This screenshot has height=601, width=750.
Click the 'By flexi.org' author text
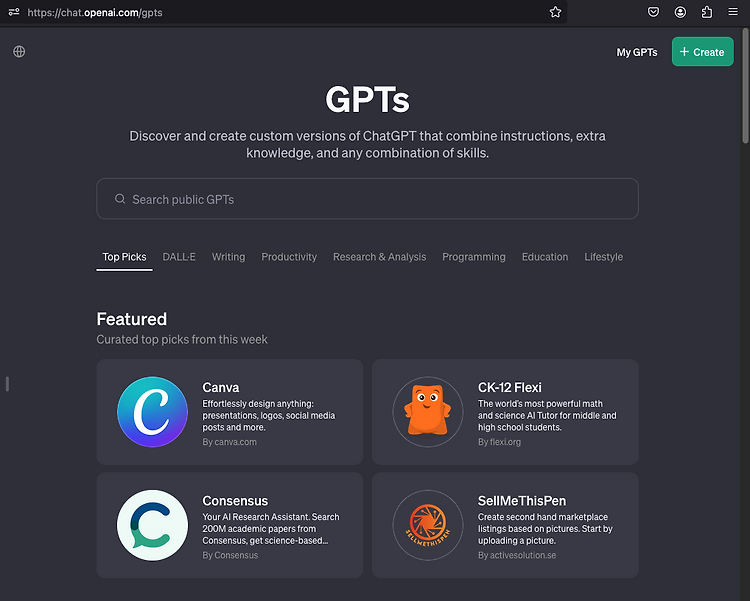499,442
